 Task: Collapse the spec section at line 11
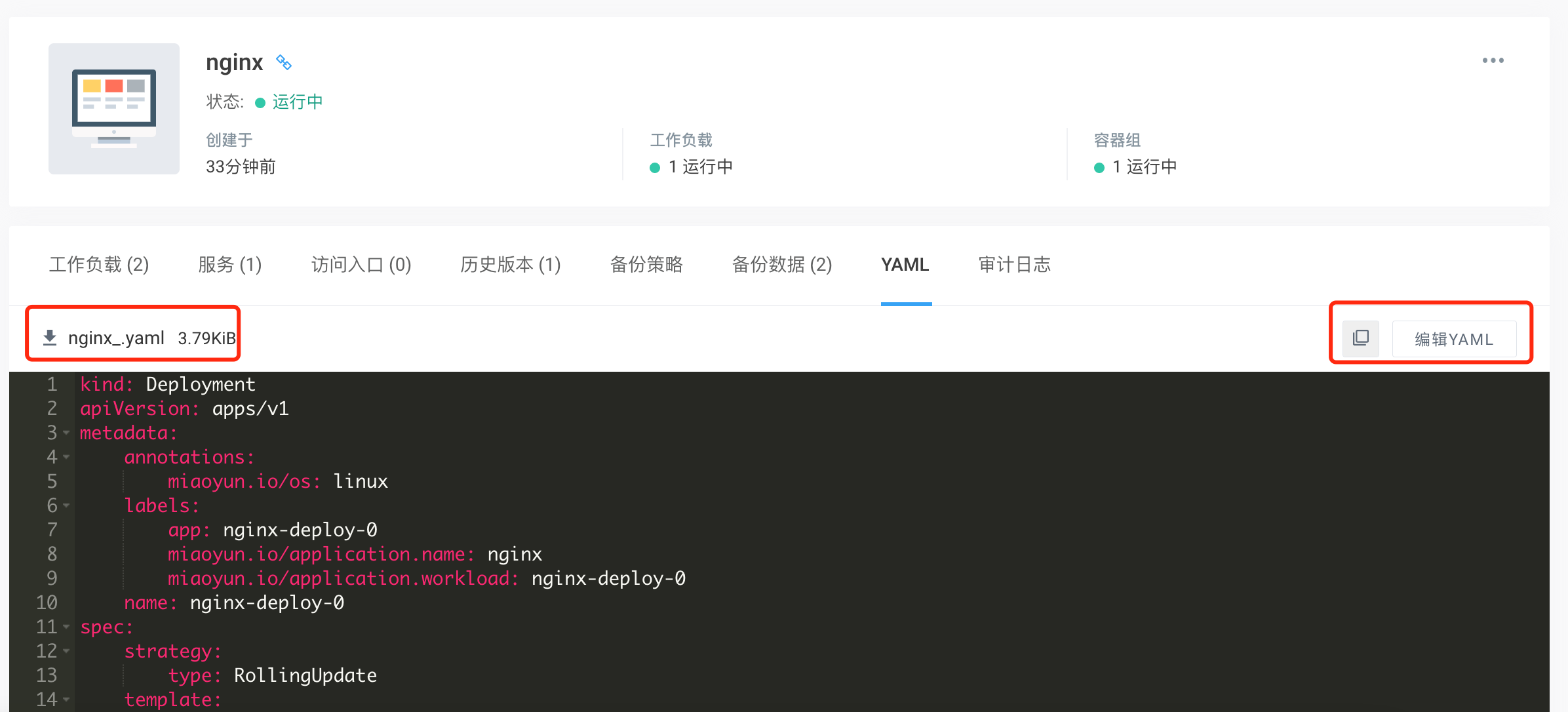click(x=66, y=627)
